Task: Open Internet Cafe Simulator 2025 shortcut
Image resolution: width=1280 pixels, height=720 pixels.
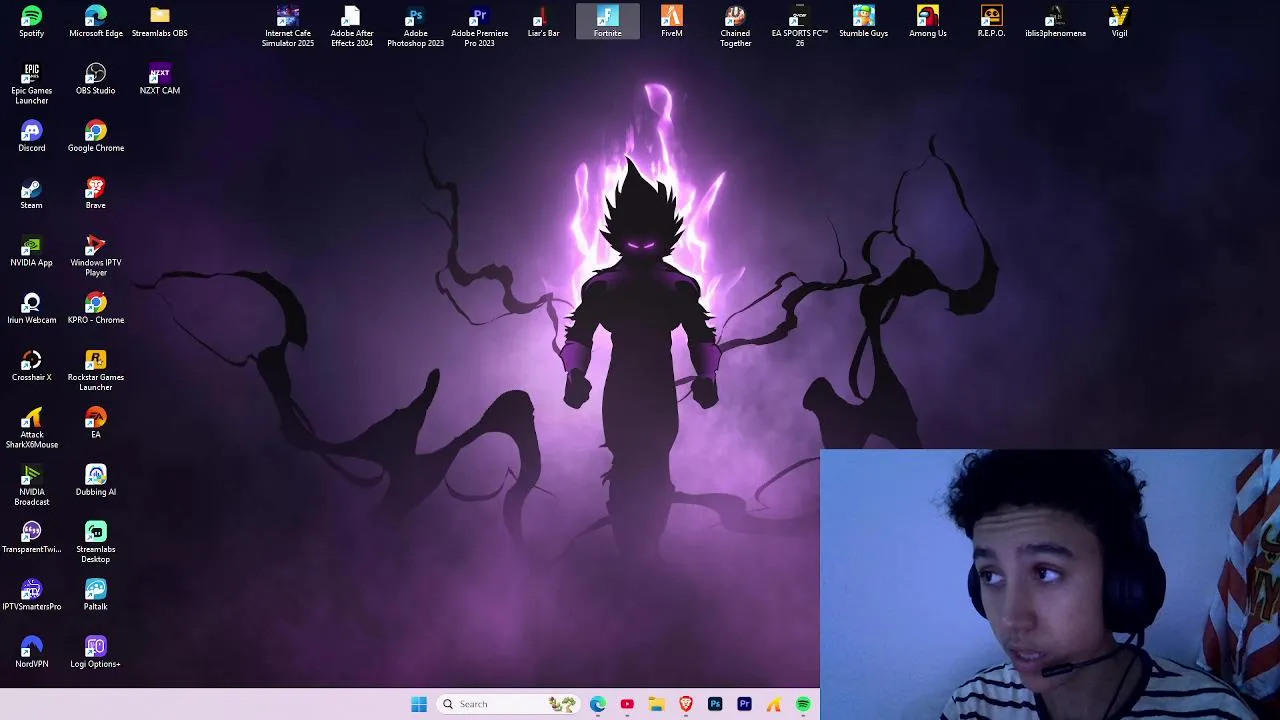Action: [x=288, y=27]
